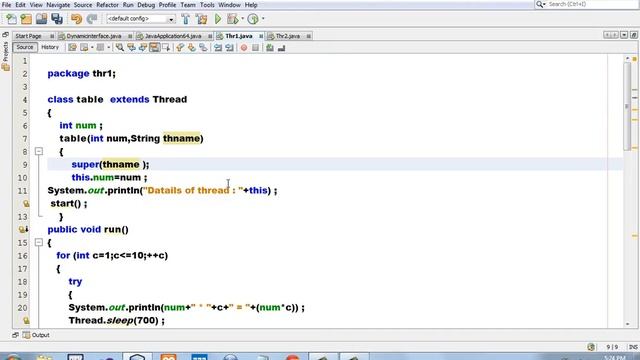Click the Save All icon

[x=57, y=19]
